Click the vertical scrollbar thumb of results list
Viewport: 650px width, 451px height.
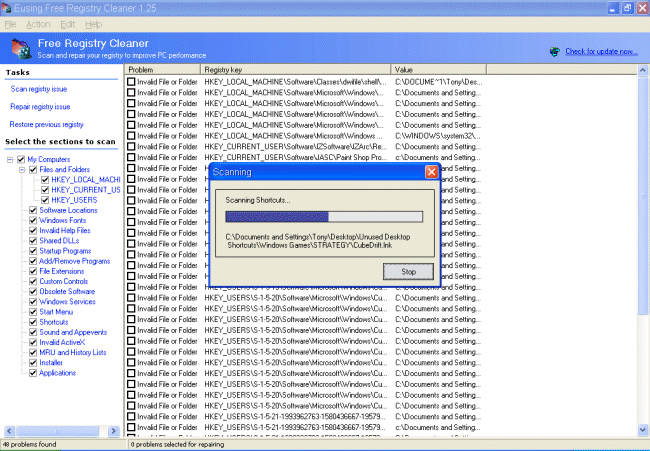643,195
